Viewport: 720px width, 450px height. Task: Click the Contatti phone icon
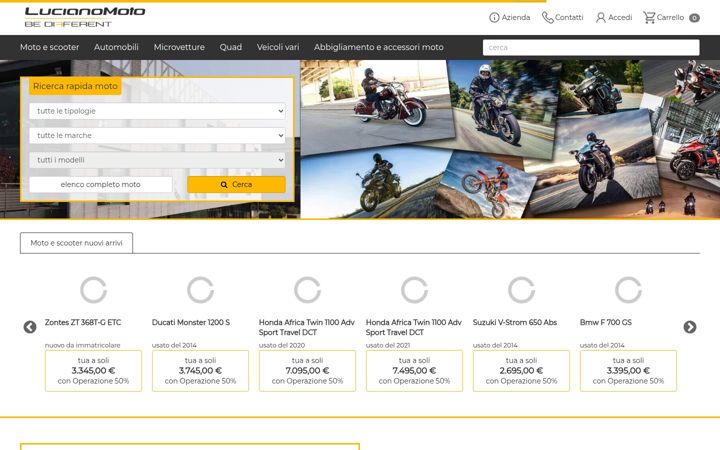547,17
